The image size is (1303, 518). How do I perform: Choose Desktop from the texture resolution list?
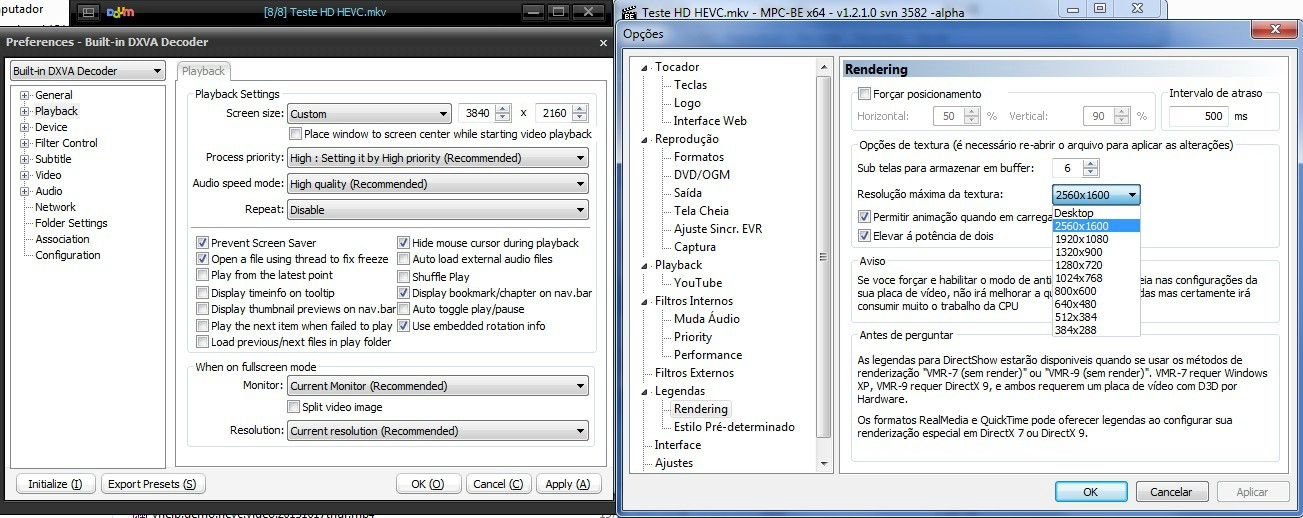(1096, 213)
